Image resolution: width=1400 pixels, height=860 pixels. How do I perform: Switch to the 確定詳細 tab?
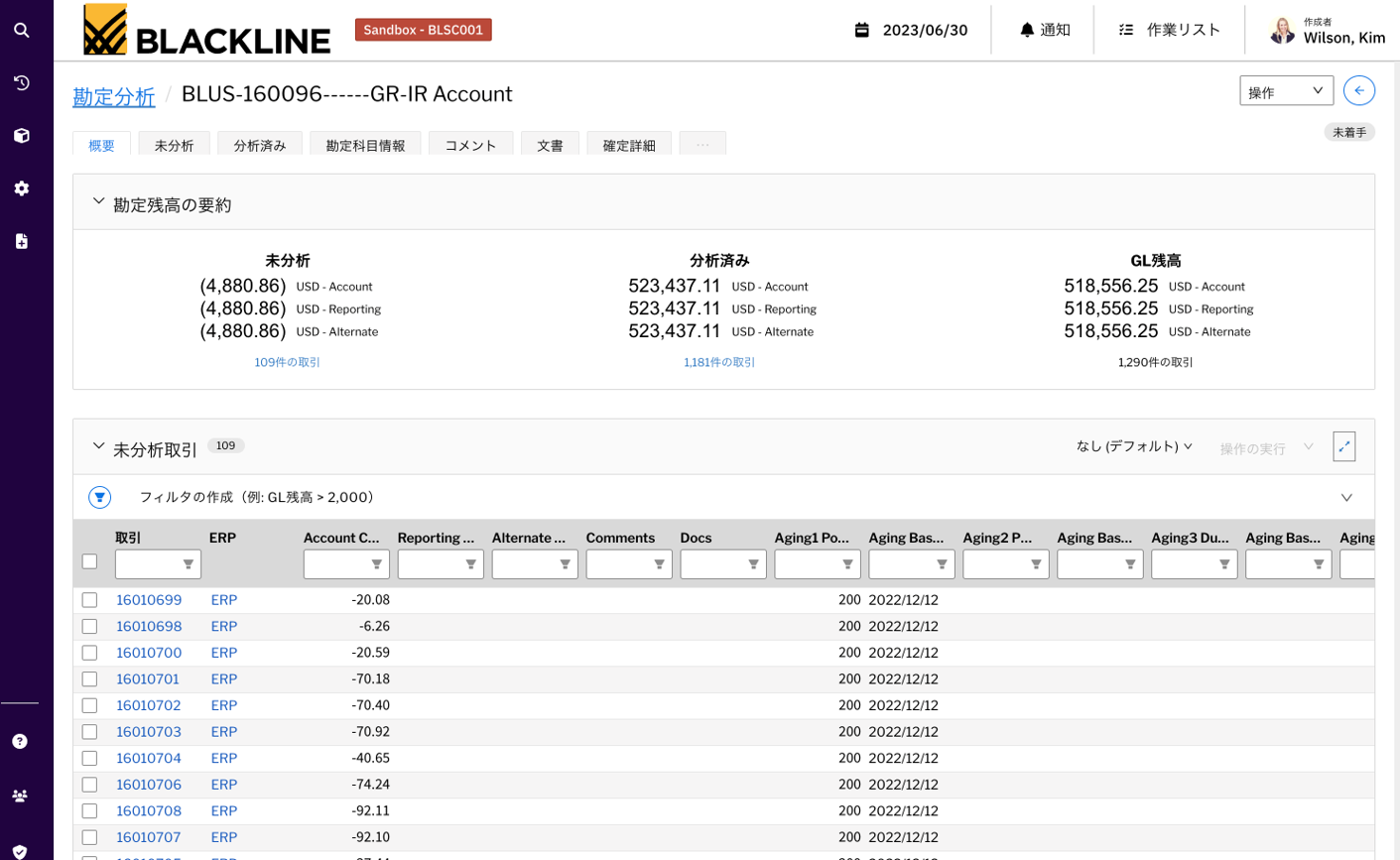629,145
